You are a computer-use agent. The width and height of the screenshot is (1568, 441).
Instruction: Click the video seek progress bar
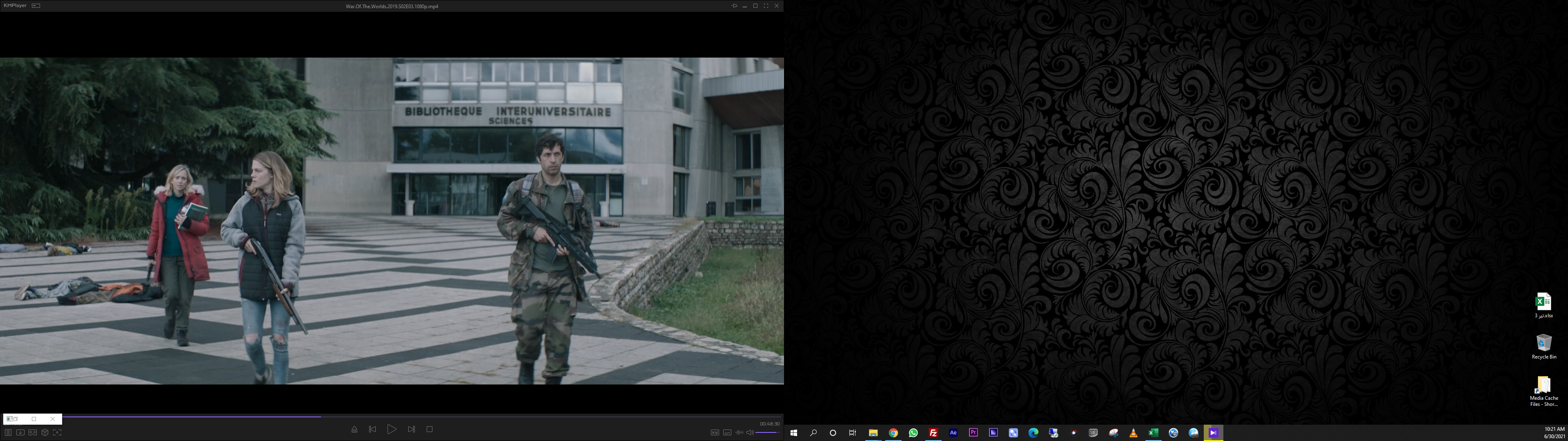pos(426,416)
